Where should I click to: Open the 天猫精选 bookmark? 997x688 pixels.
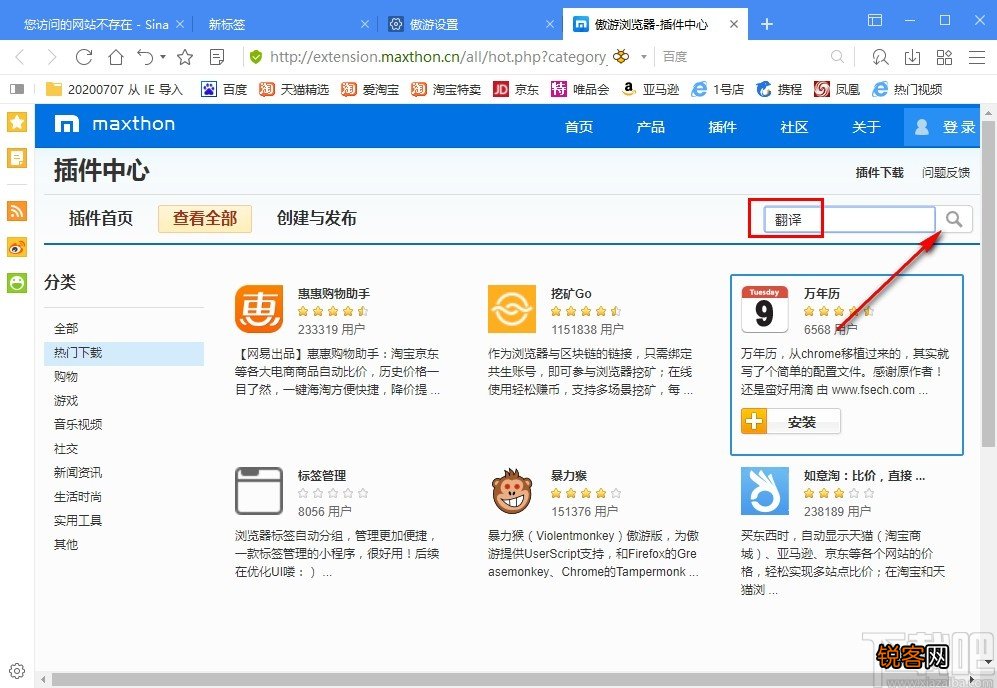294,90
